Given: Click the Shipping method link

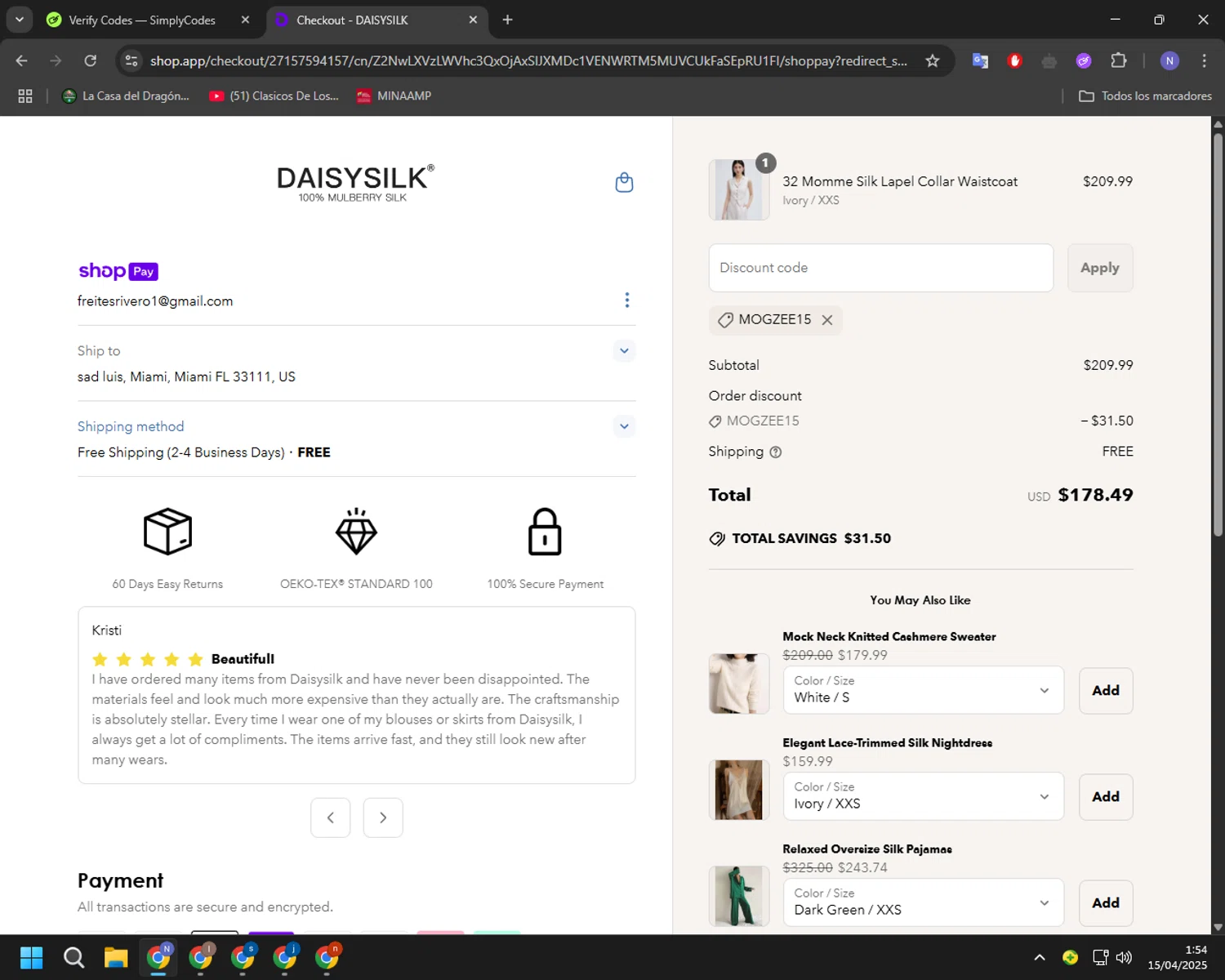Looking at the screenshot, I should tap(131, 426).
